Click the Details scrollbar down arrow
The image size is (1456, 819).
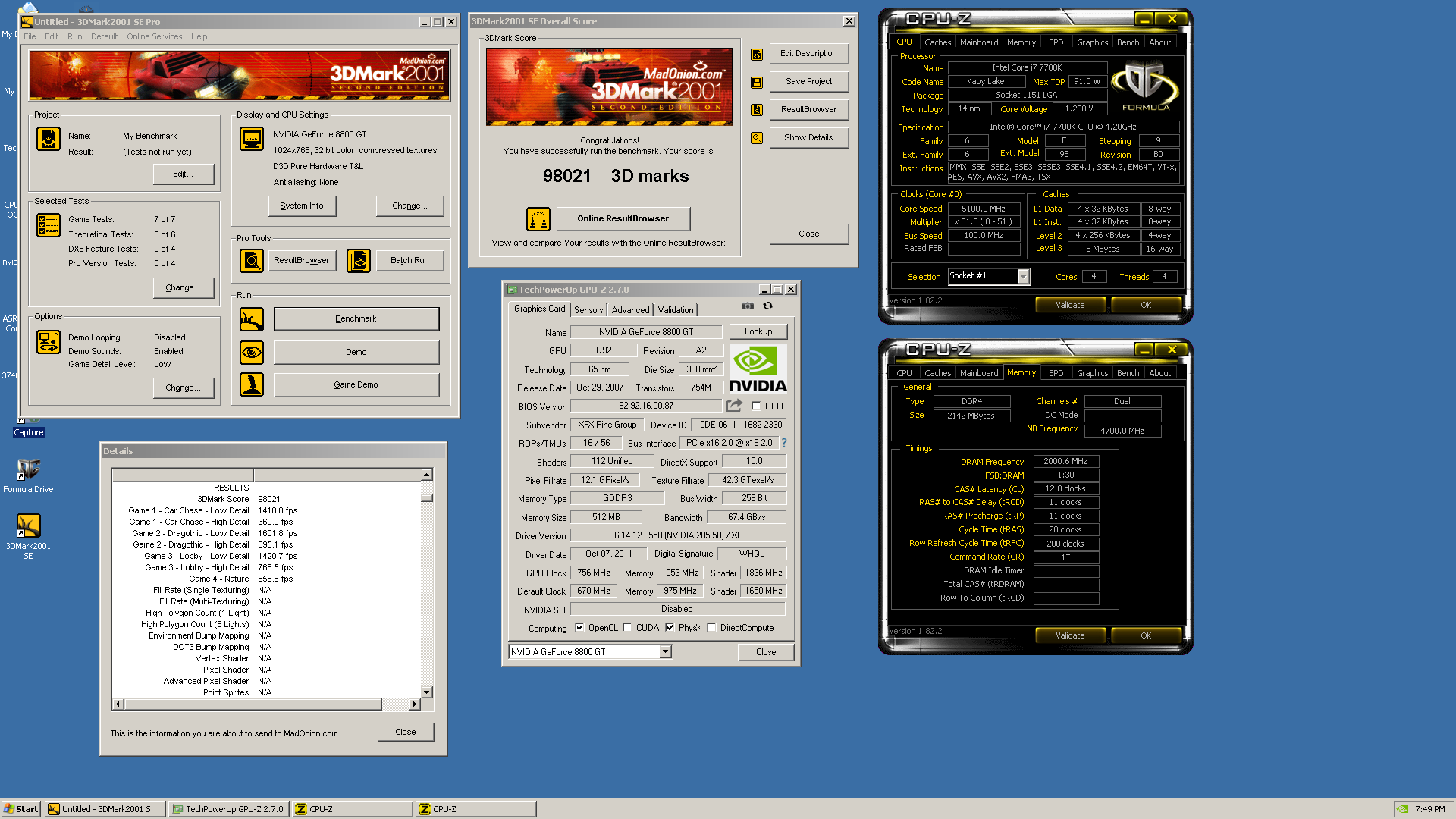[x=427, y=692]
